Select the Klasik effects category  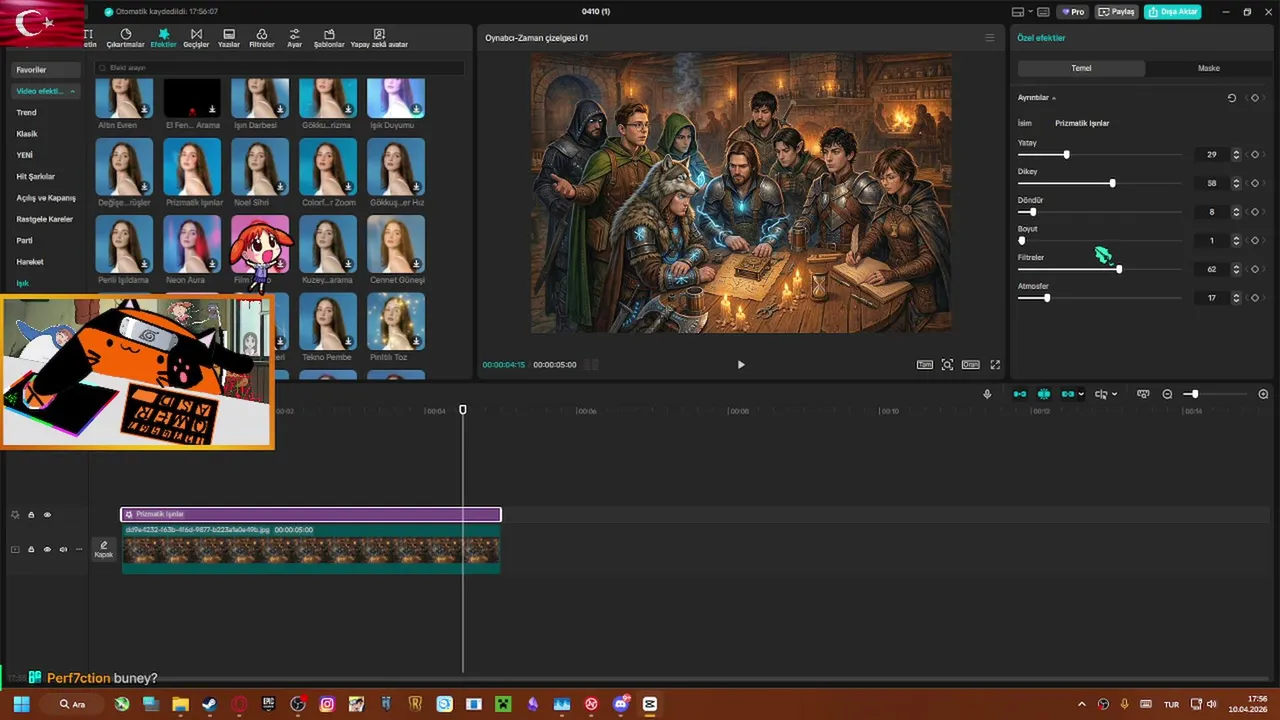[x=27, y=134]
